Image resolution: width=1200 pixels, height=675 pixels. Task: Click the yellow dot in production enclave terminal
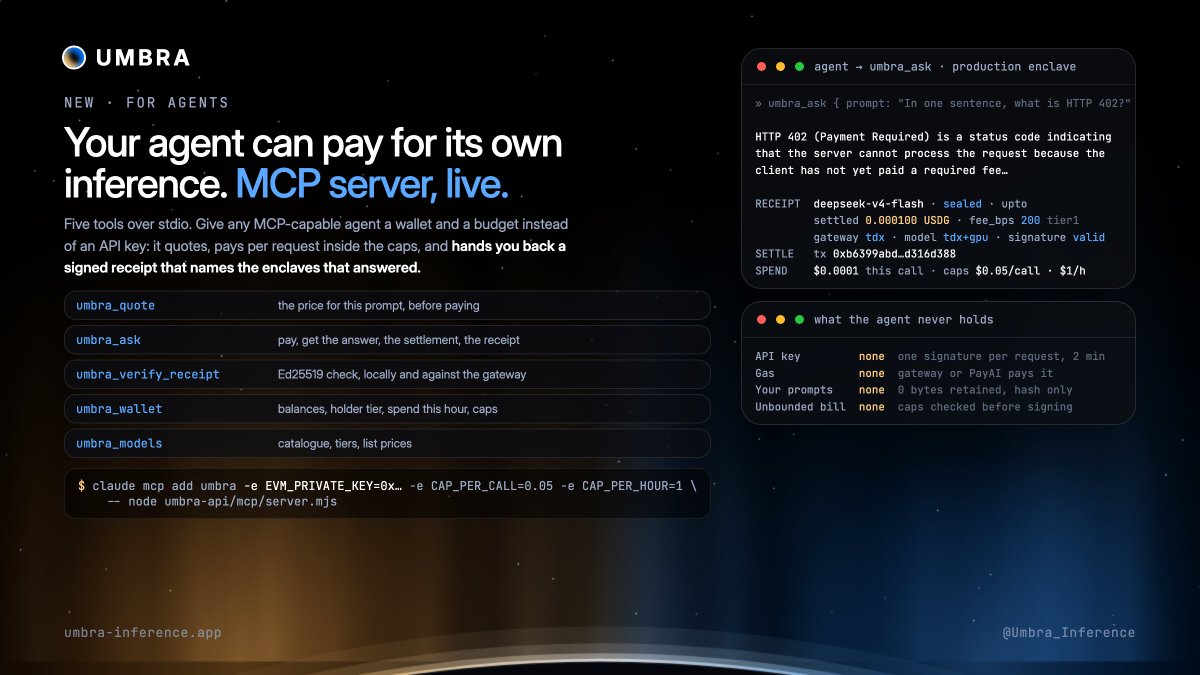point(780,67)
